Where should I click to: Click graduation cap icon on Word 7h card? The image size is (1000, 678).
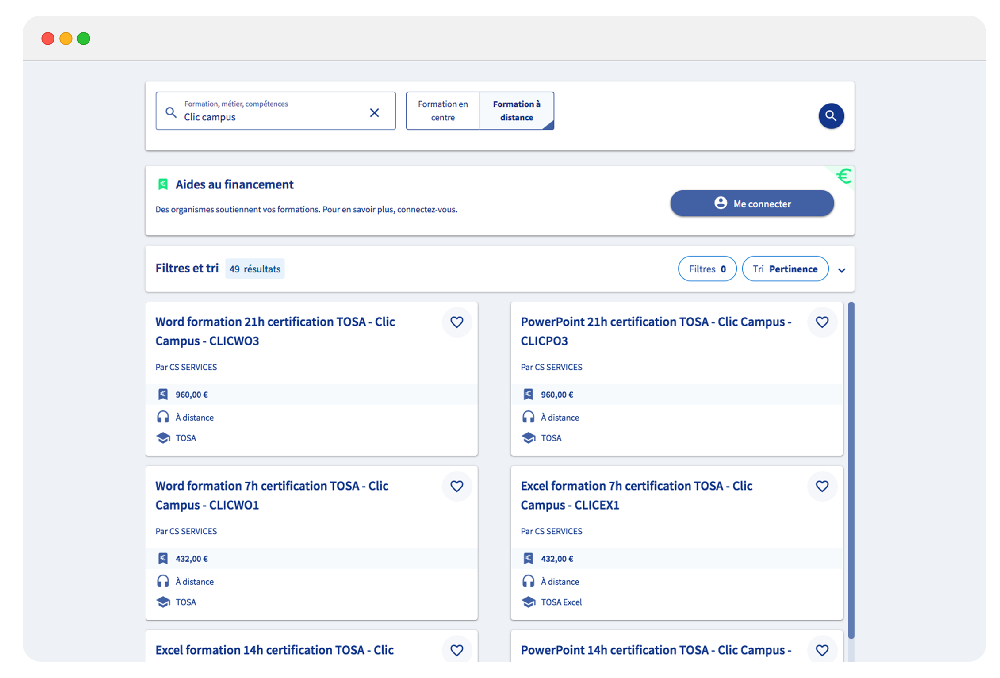coord(163,601)
